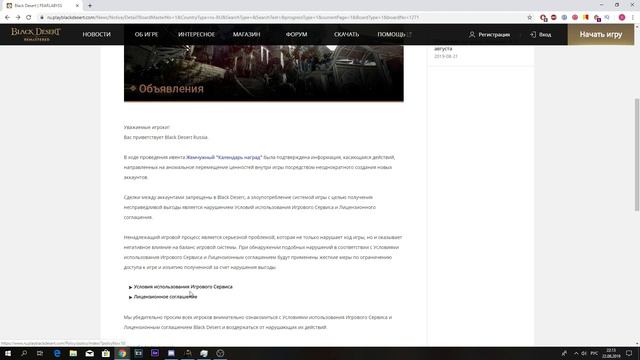Image resolution: width=640 pixels, height=360 pixels.
Task: Click the Регистрация link
Action: 490,35
